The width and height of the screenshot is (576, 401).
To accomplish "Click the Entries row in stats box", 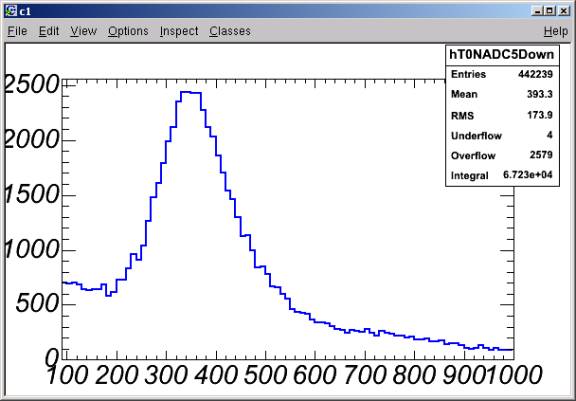I will tap(502, 74).
